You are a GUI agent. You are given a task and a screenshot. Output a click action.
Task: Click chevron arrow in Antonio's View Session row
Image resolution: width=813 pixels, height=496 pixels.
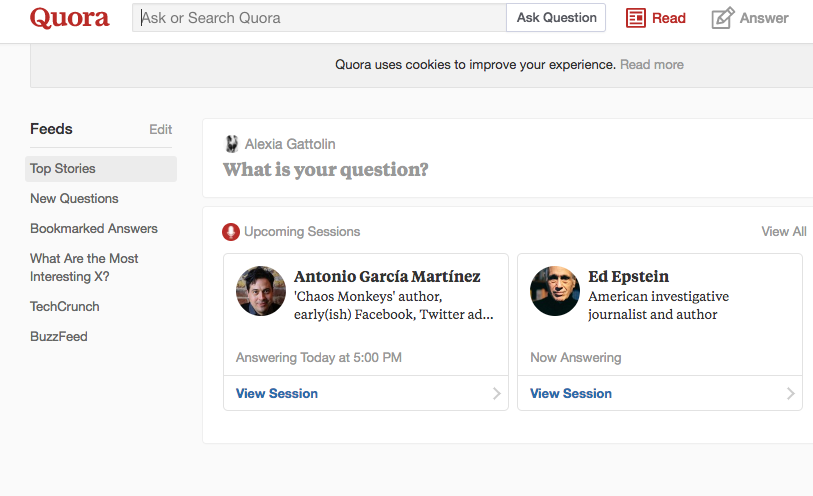pyautogui.click(x=496, y=393)
